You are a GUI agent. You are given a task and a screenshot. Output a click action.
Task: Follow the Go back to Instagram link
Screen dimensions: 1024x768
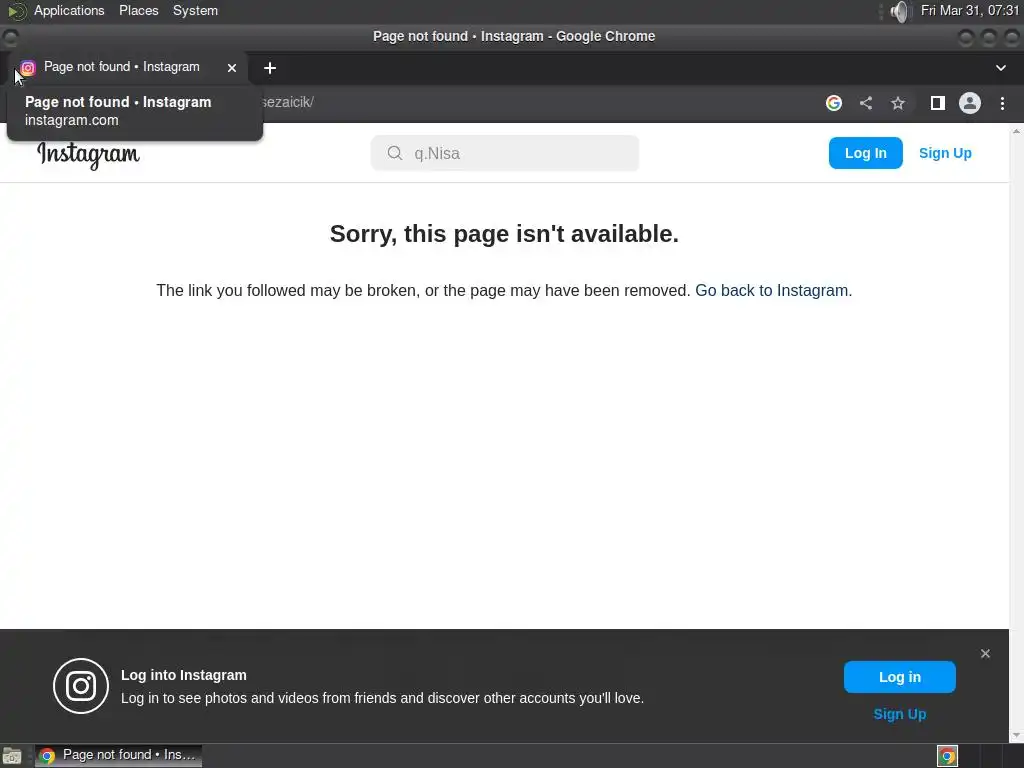point(773,291)
